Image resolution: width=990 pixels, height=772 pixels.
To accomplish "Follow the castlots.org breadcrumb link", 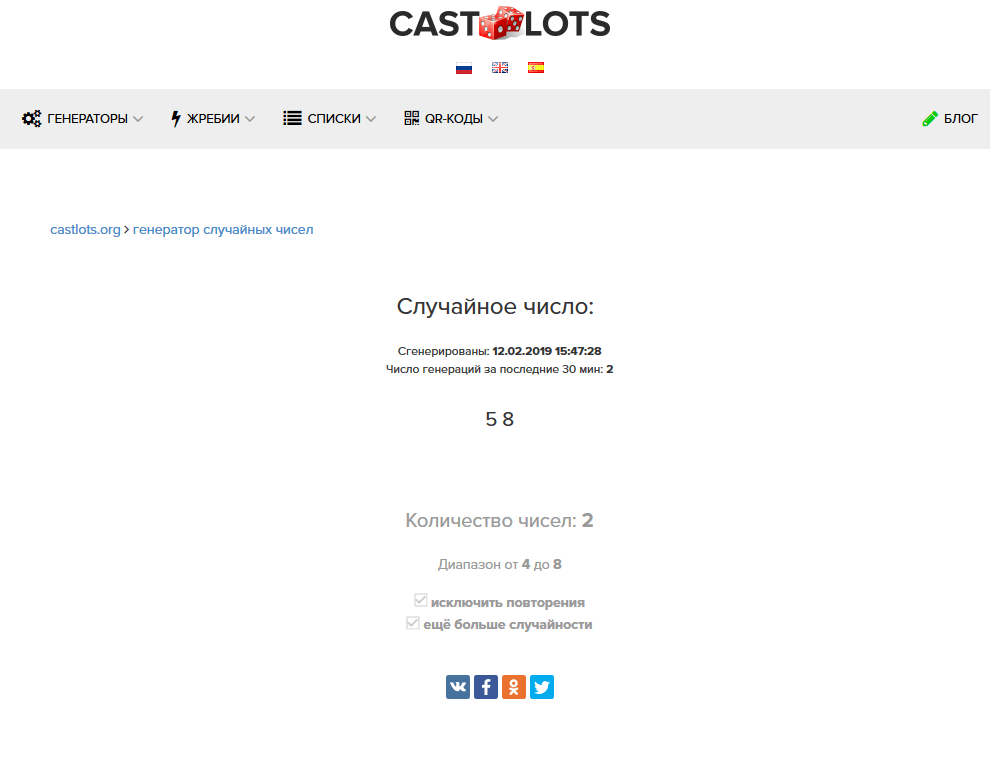I will (85, 230).
